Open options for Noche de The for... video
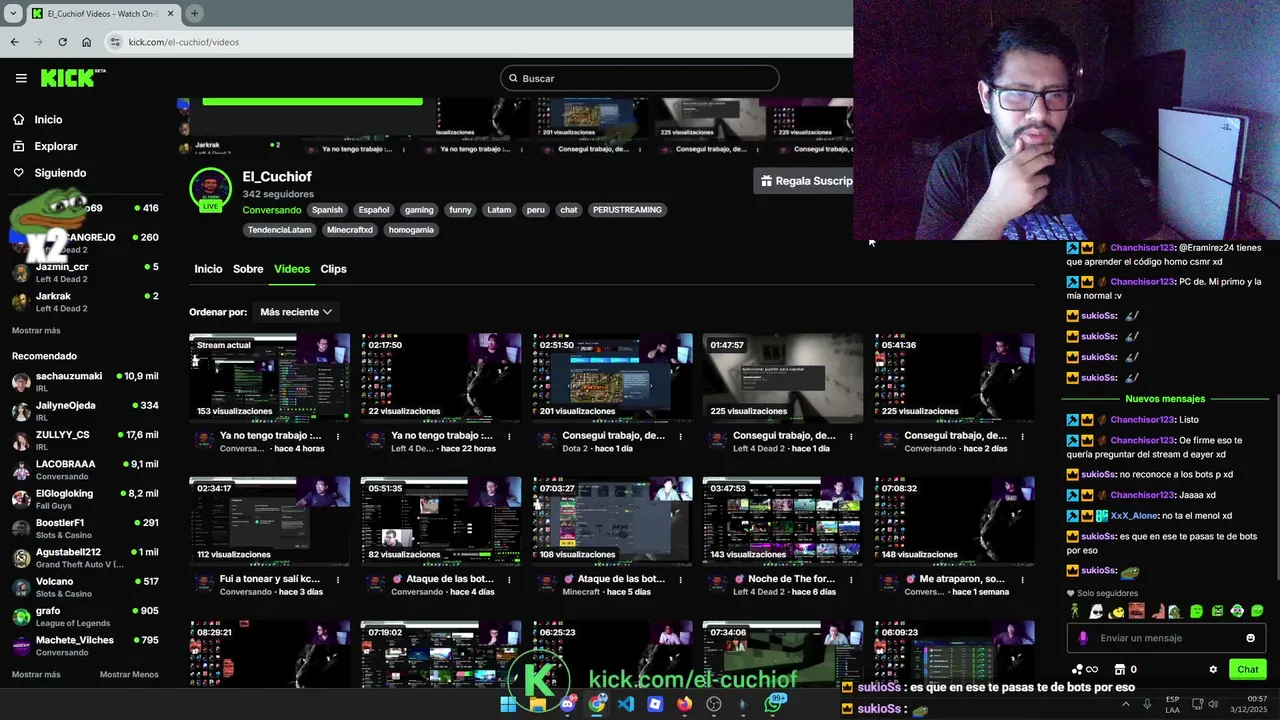 (x=851, y=579)
